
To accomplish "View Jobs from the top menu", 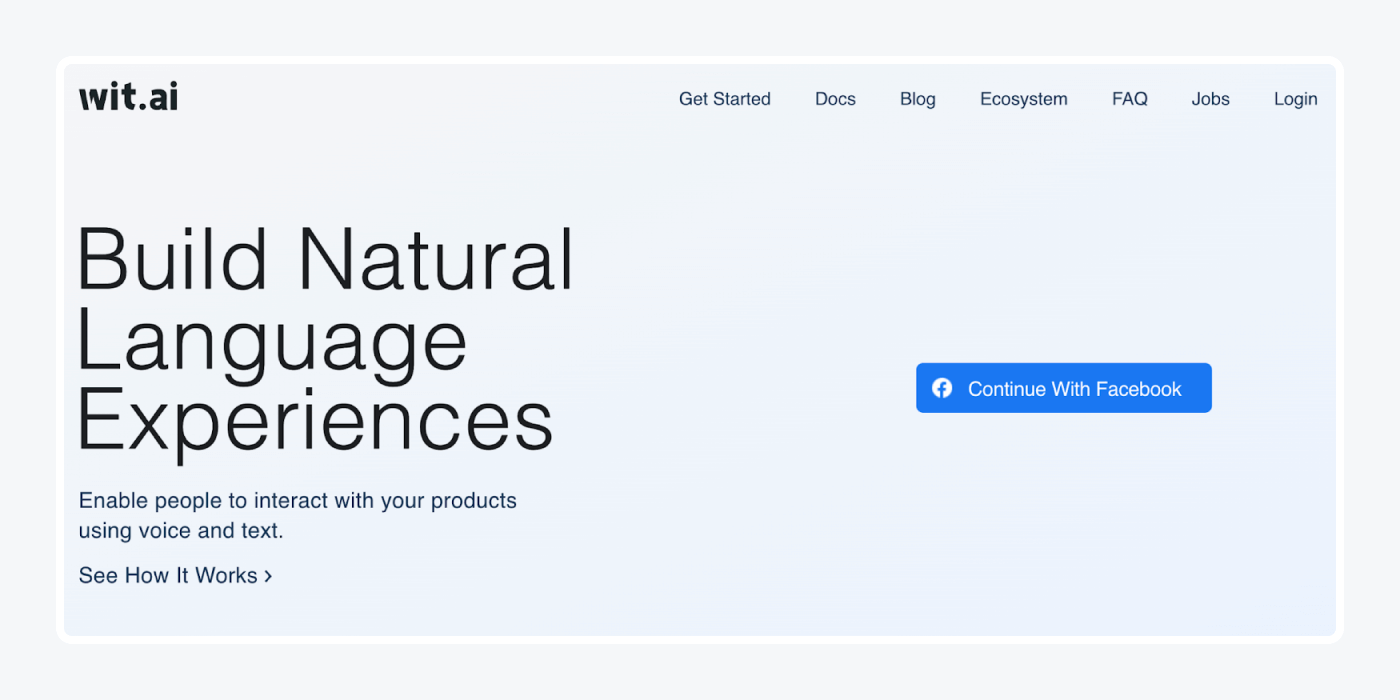I will (x=1210, y=99).
